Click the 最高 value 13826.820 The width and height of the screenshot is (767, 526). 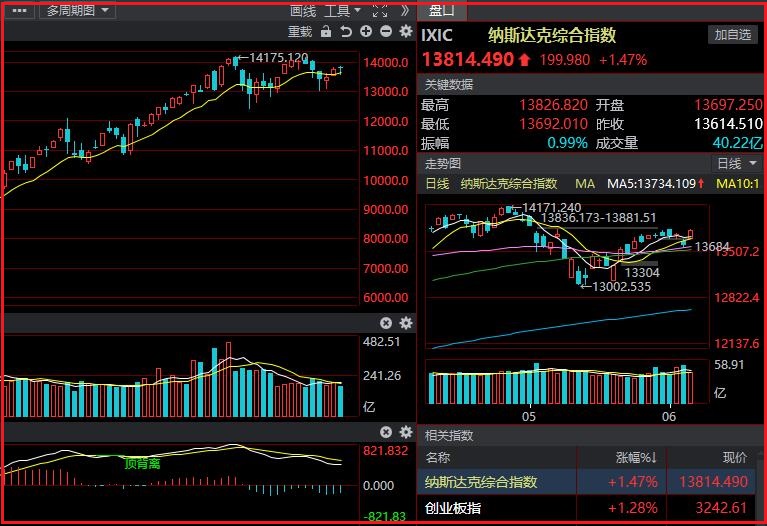[553, 105]
